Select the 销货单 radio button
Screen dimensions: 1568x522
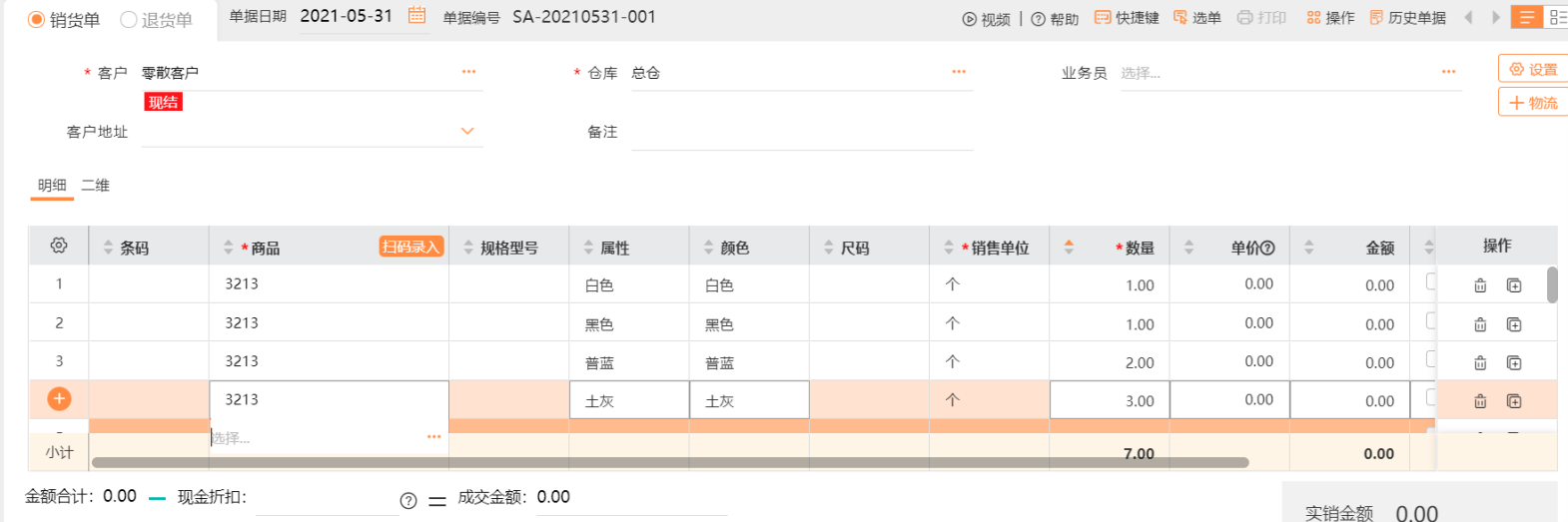point(36,19)
